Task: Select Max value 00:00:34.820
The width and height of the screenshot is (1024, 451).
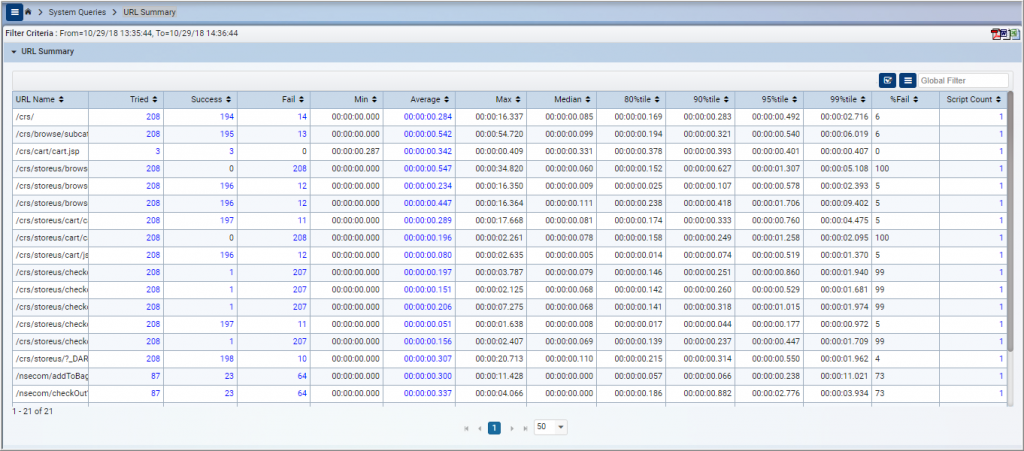Action: point(499,168)
